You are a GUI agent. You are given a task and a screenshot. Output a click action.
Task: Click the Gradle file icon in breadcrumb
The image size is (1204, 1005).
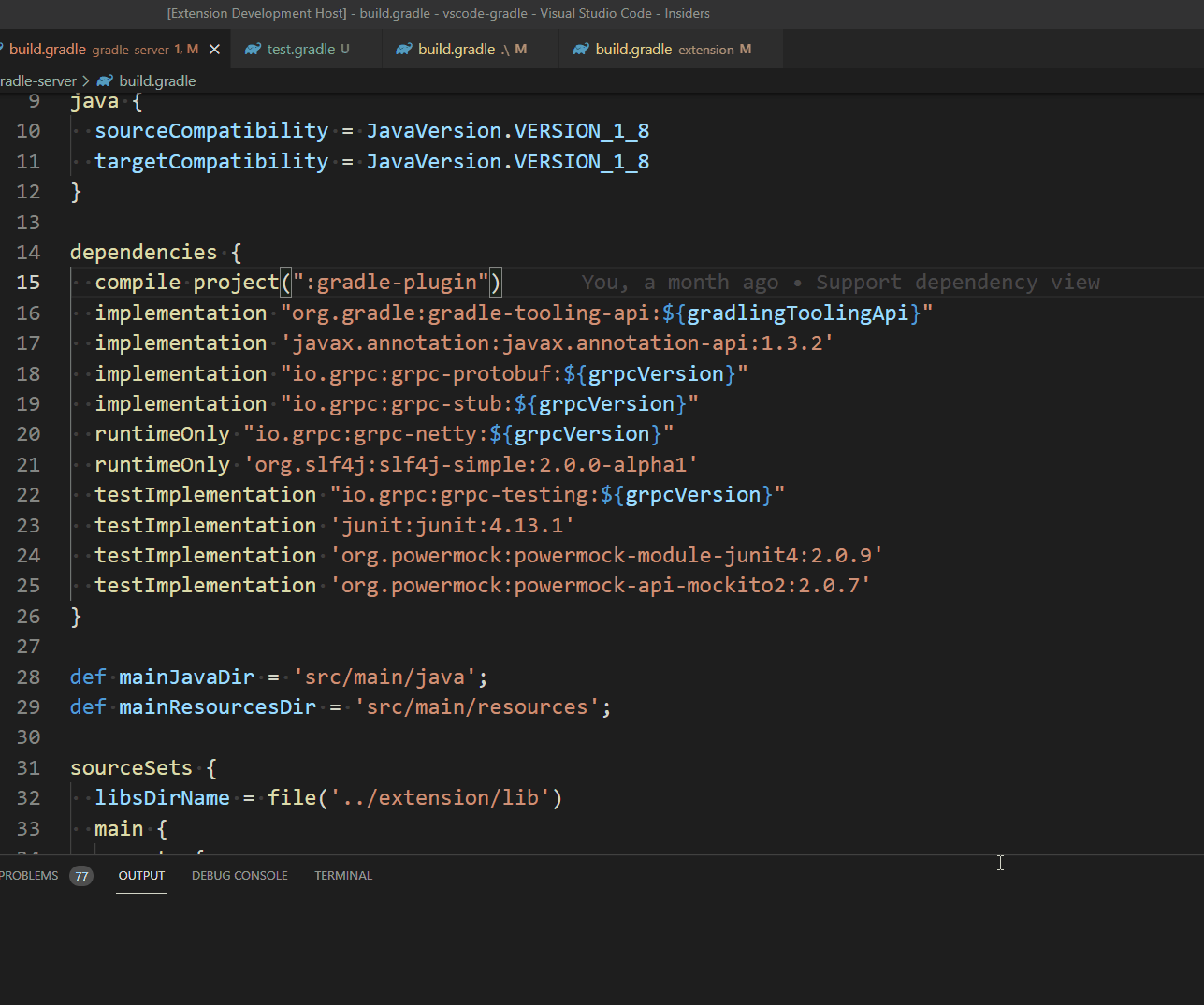pos(105,80)
